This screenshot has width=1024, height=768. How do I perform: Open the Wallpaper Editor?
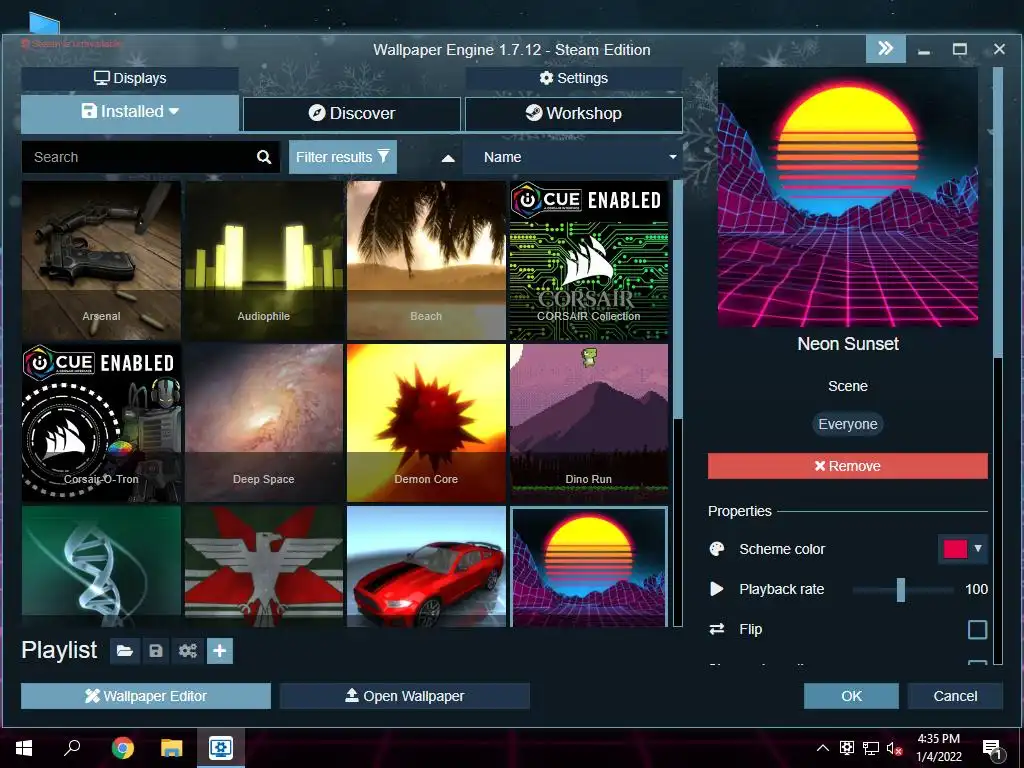[x=146, y=696]
